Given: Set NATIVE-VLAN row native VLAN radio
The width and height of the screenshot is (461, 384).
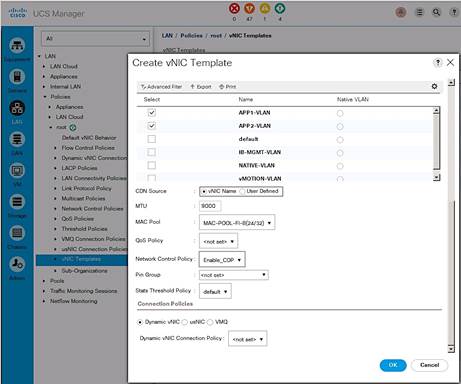Looking at the screenshot, I should [x=340, y=166].
